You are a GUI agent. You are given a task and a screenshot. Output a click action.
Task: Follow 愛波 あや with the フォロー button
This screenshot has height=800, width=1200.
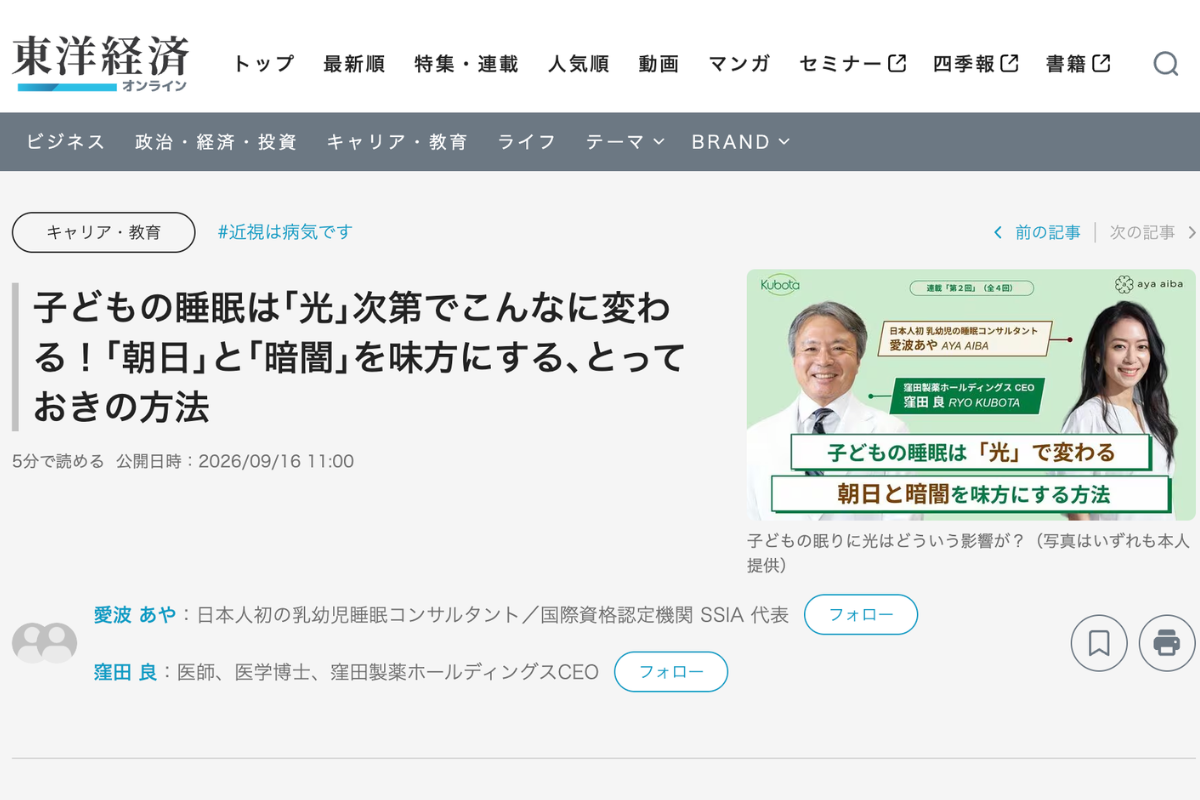click(x=861, y=614)
